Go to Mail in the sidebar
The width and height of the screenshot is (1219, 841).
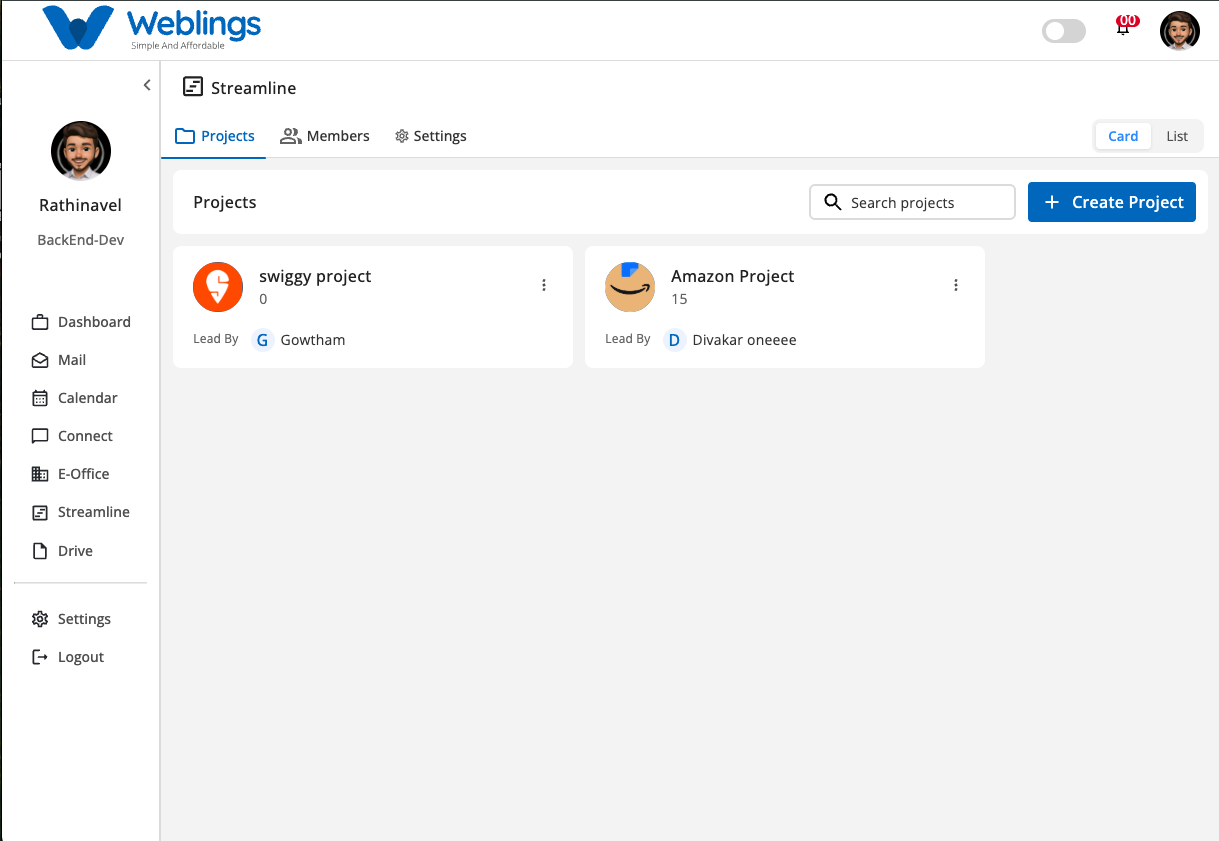(x=59, y=360)
